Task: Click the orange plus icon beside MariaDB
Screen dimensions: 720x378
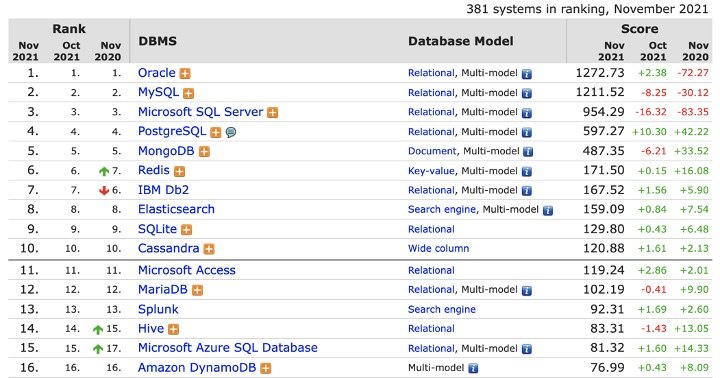Action: [x=197, y=291]
